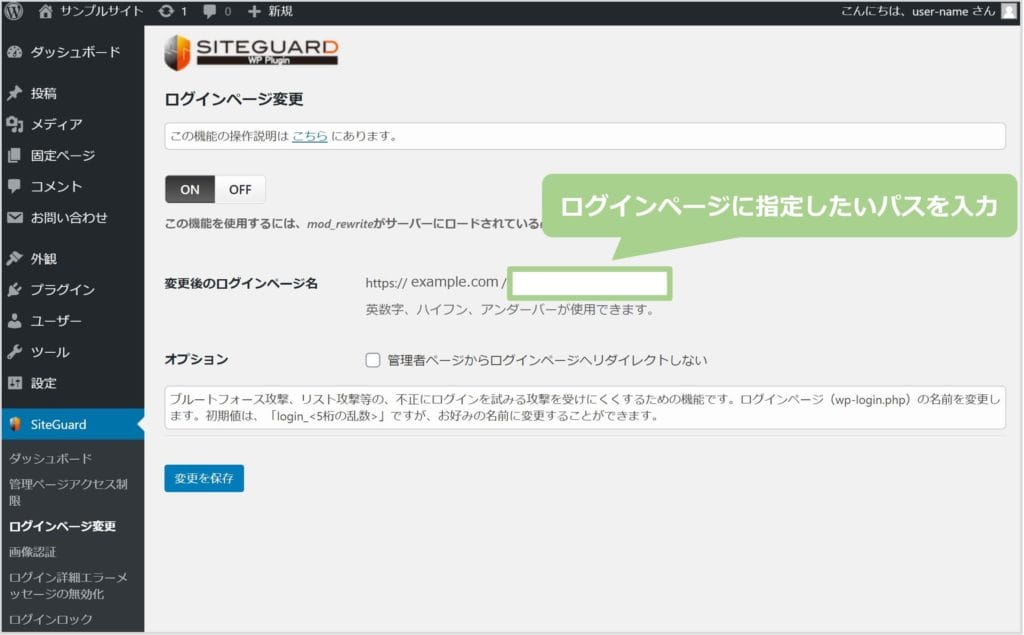Click the SiteGuard WP Plugin logo

click(x=251, y=53)
